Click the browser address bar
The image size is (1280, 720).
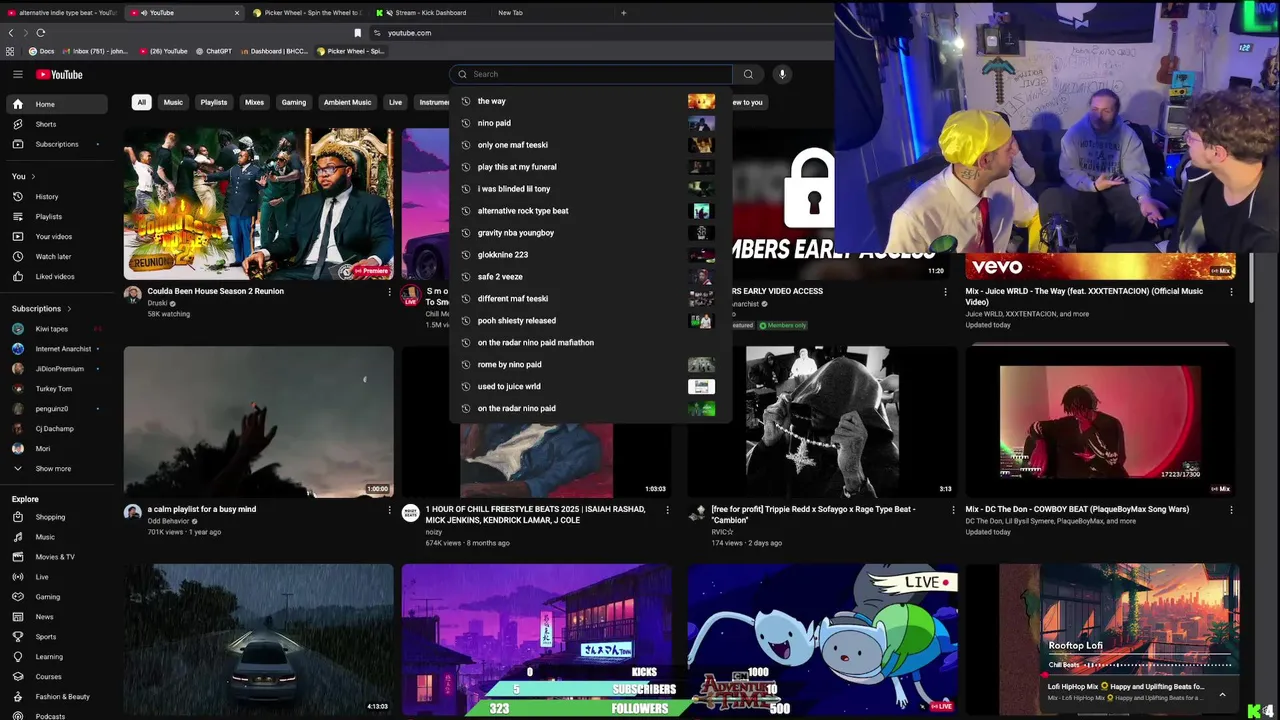click(600, 33)
